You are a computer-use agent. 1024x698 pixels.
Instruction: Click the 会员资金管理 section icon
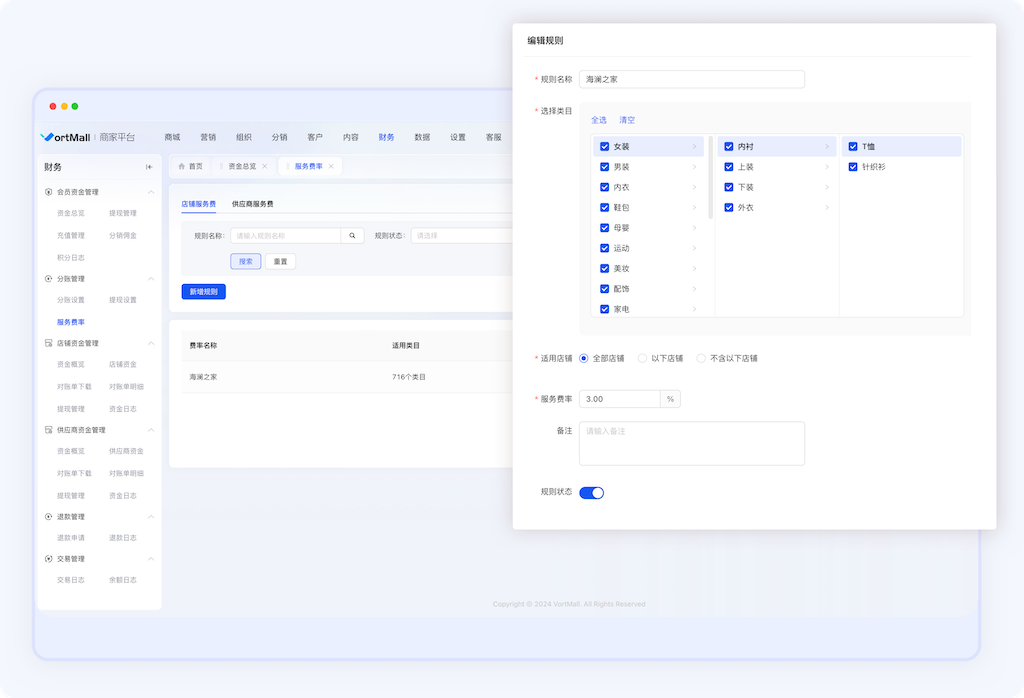(x=48, y=192)
